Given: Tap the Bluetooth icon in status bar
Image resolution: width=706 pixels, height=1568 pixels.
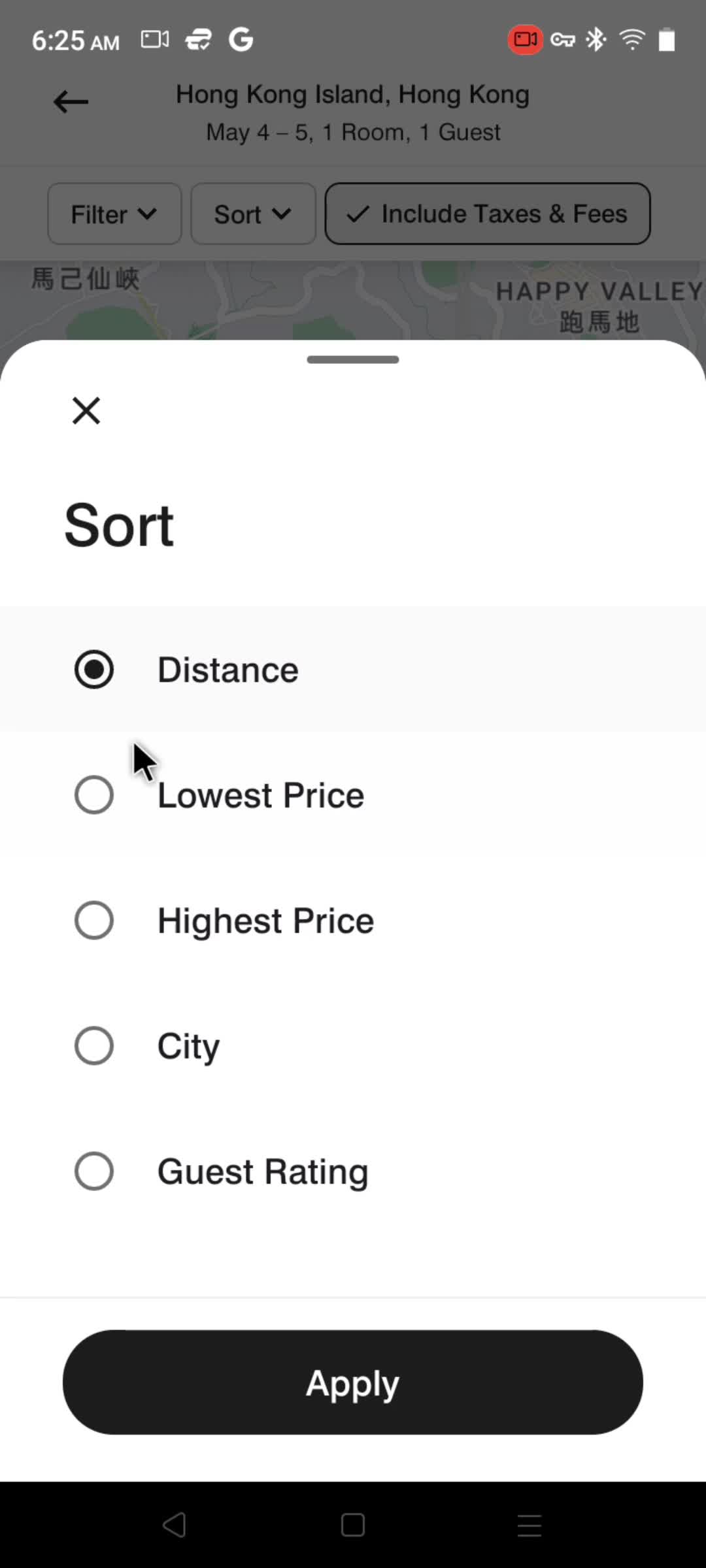Looking at the screenshot, I should coord(596,40).
